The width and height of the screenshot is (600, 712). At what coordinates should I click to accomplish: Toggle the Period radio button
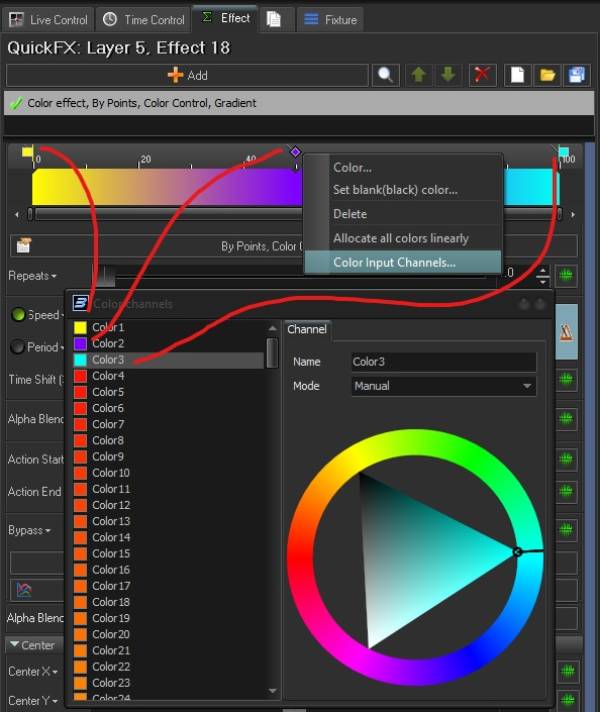17,347
